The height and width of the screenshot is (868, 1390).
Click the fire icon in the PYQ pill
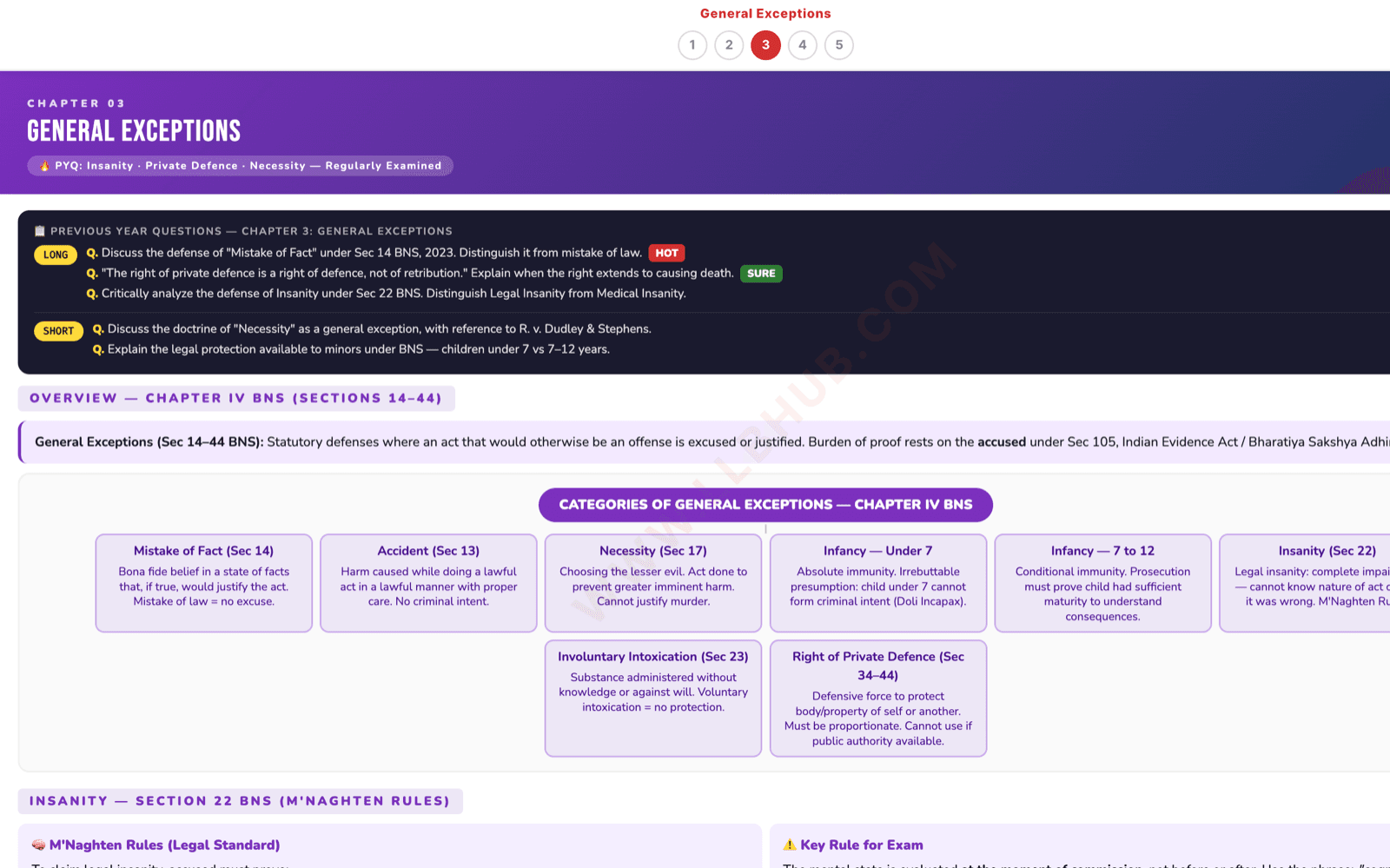point(44,166)
